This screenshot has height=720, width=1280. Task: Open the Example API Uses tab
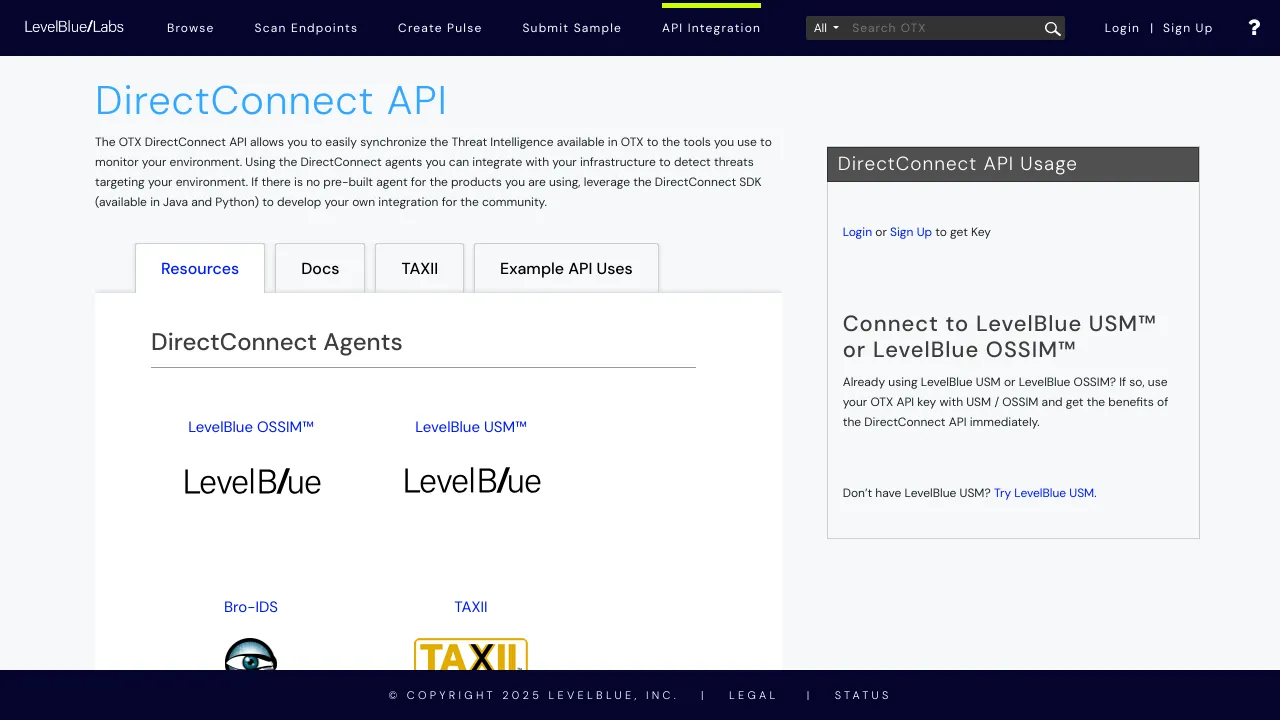pyautogui.click(x=566, y=268)
